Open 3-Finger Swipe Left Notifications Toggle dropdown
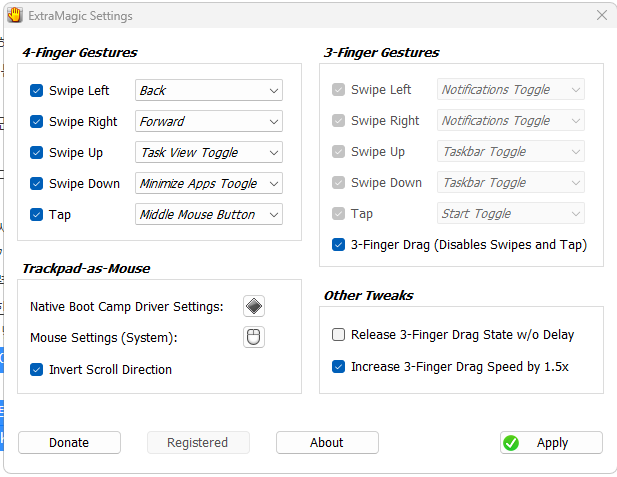This screenshot has width=617, height=477. (511, 89)
